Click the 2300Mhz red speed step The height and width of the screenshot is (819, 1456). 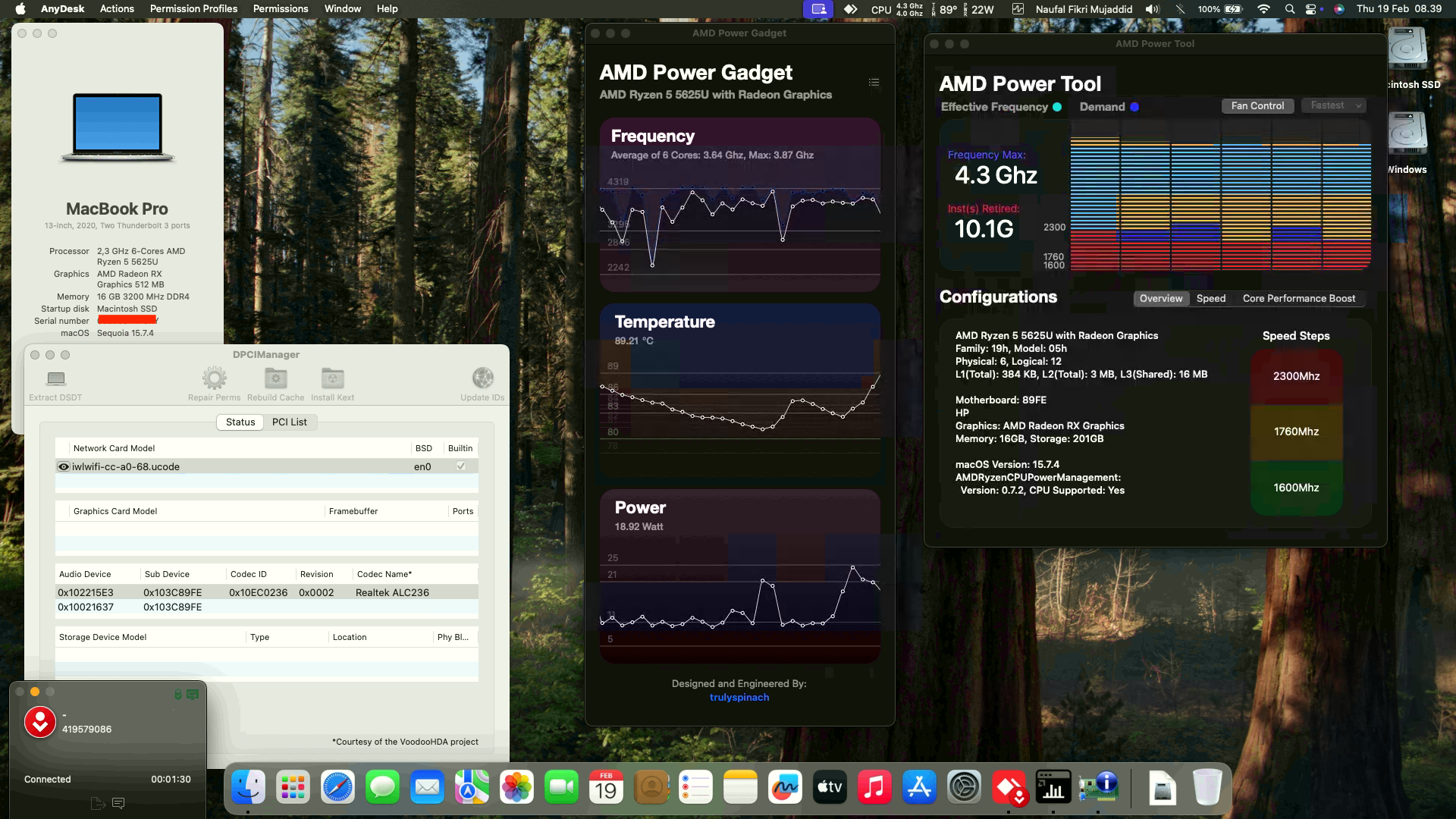pyautogui.click(x=1296, y=376)
